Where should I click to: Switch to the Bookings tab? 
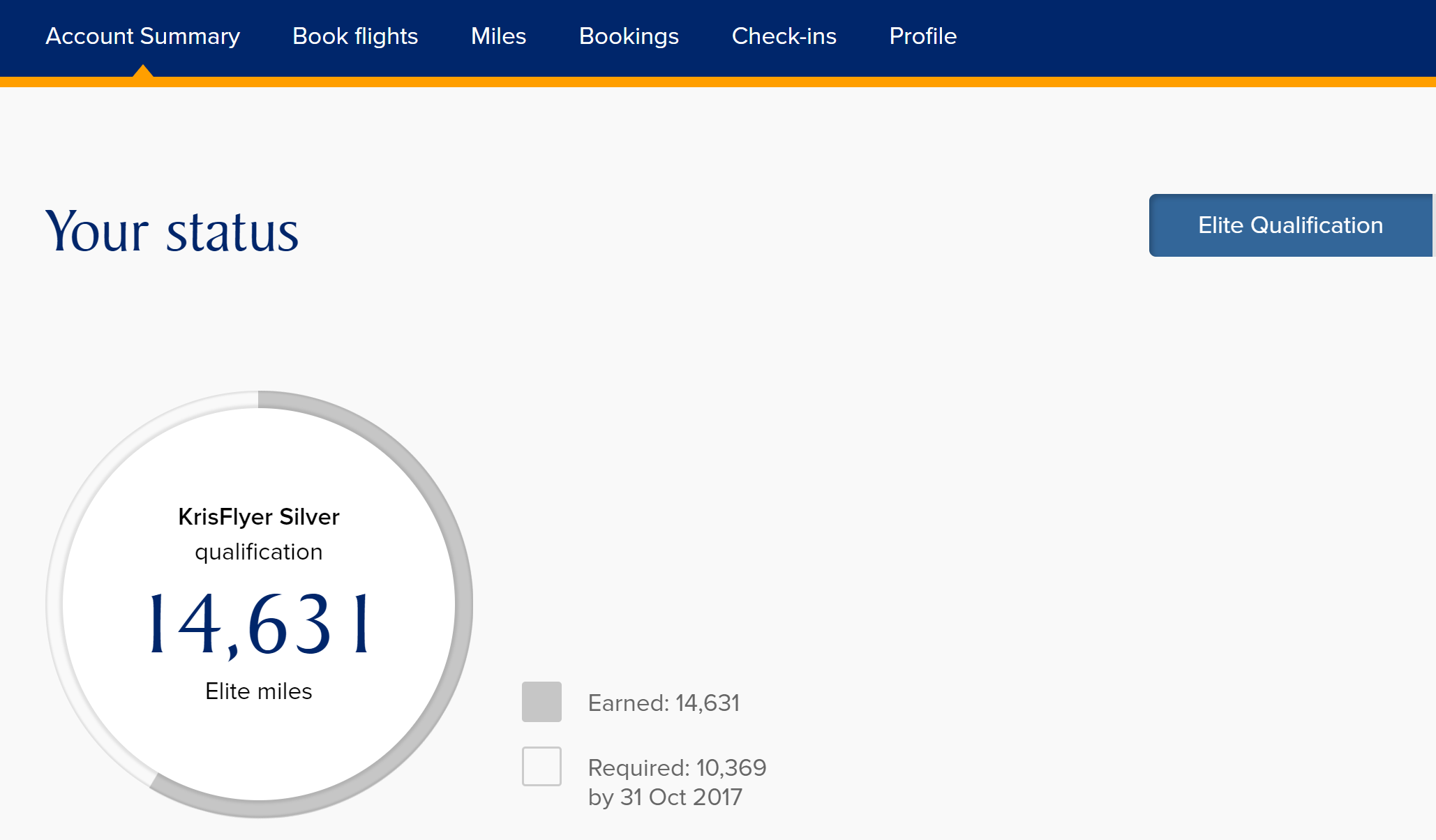628,36
